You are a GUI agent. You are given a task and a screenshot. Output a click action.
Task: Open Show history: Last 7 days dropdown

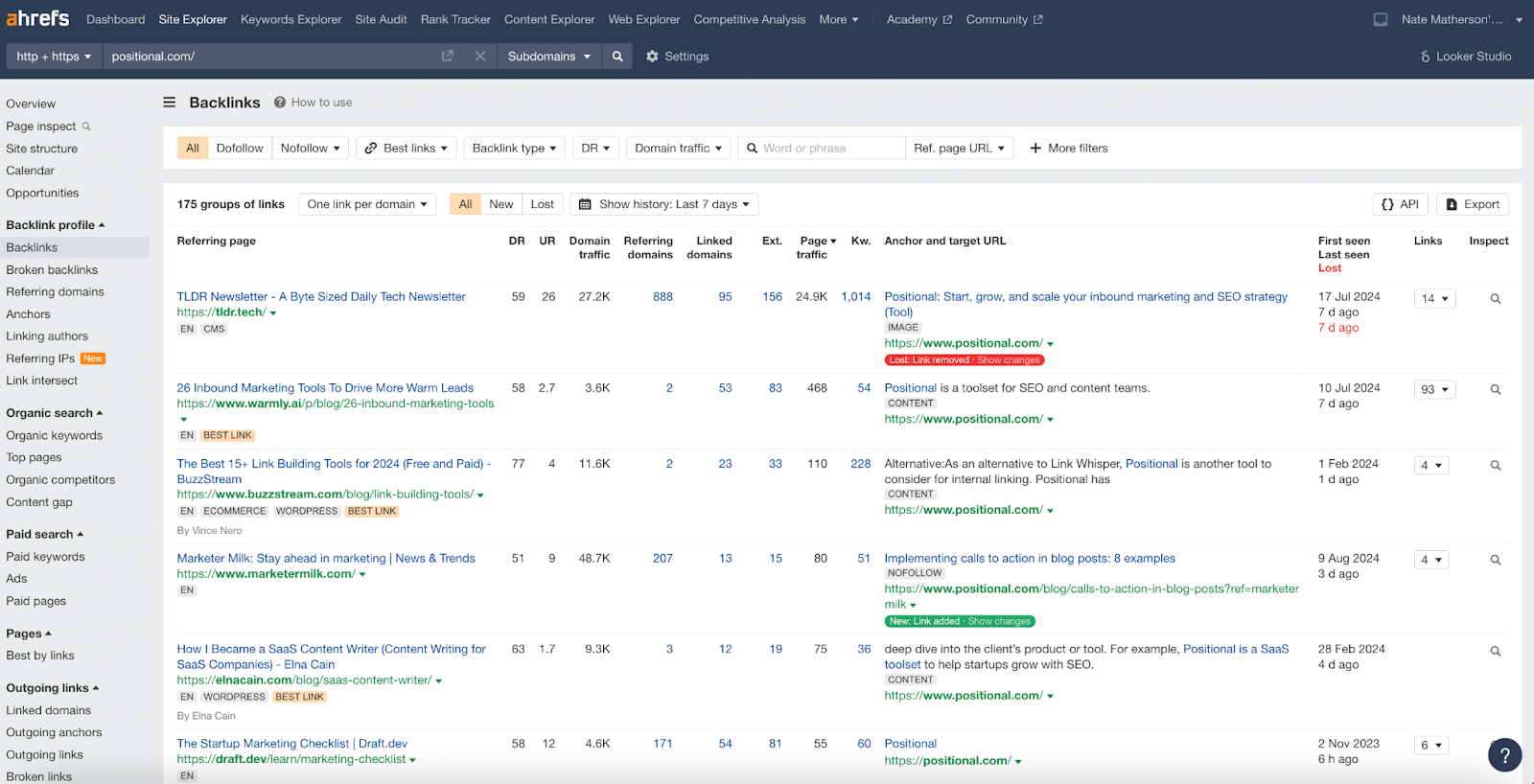coord(664,204)
